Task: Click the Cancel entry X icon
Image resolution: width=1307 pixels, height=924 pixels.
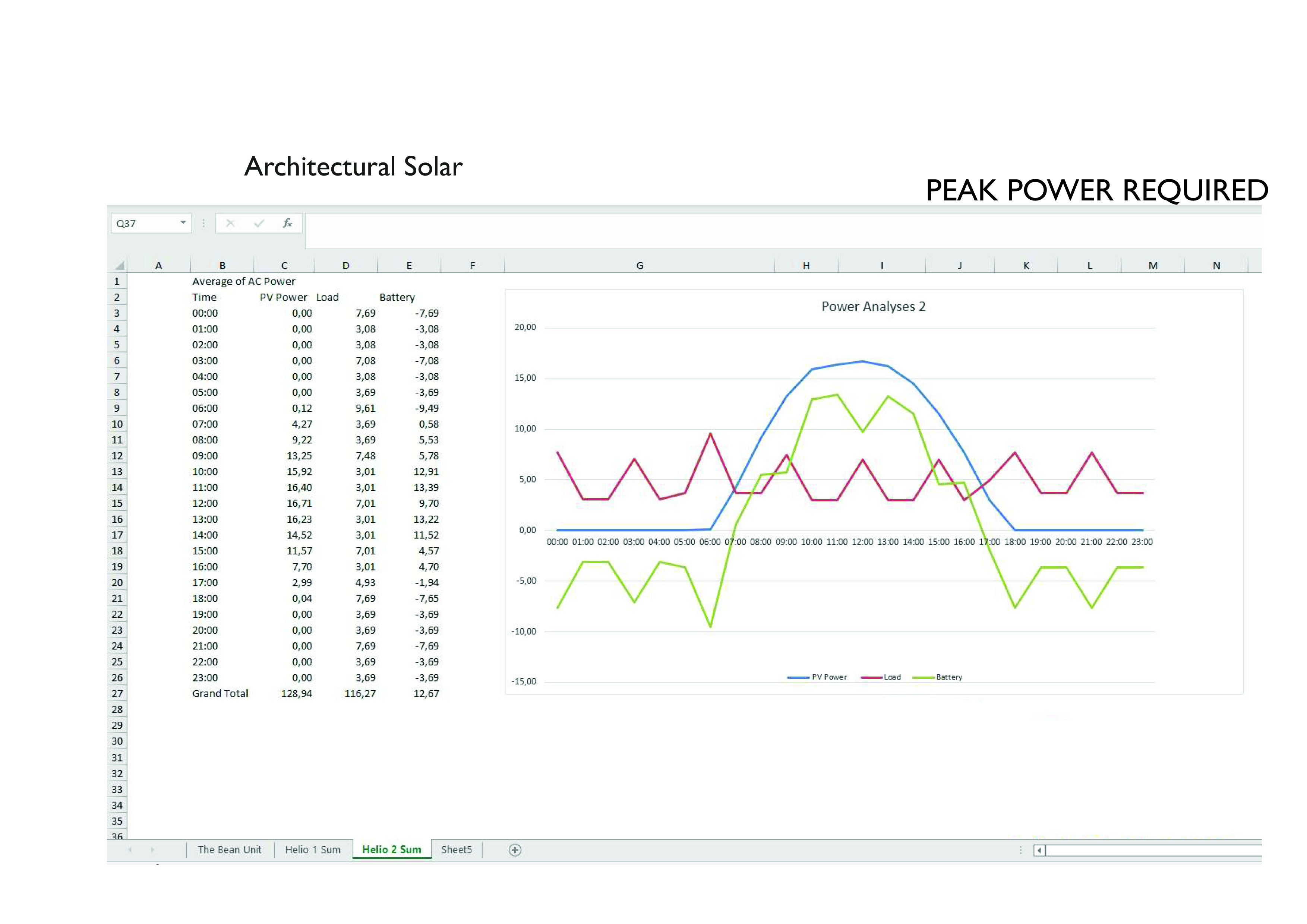Action: [x=230, y=223]
